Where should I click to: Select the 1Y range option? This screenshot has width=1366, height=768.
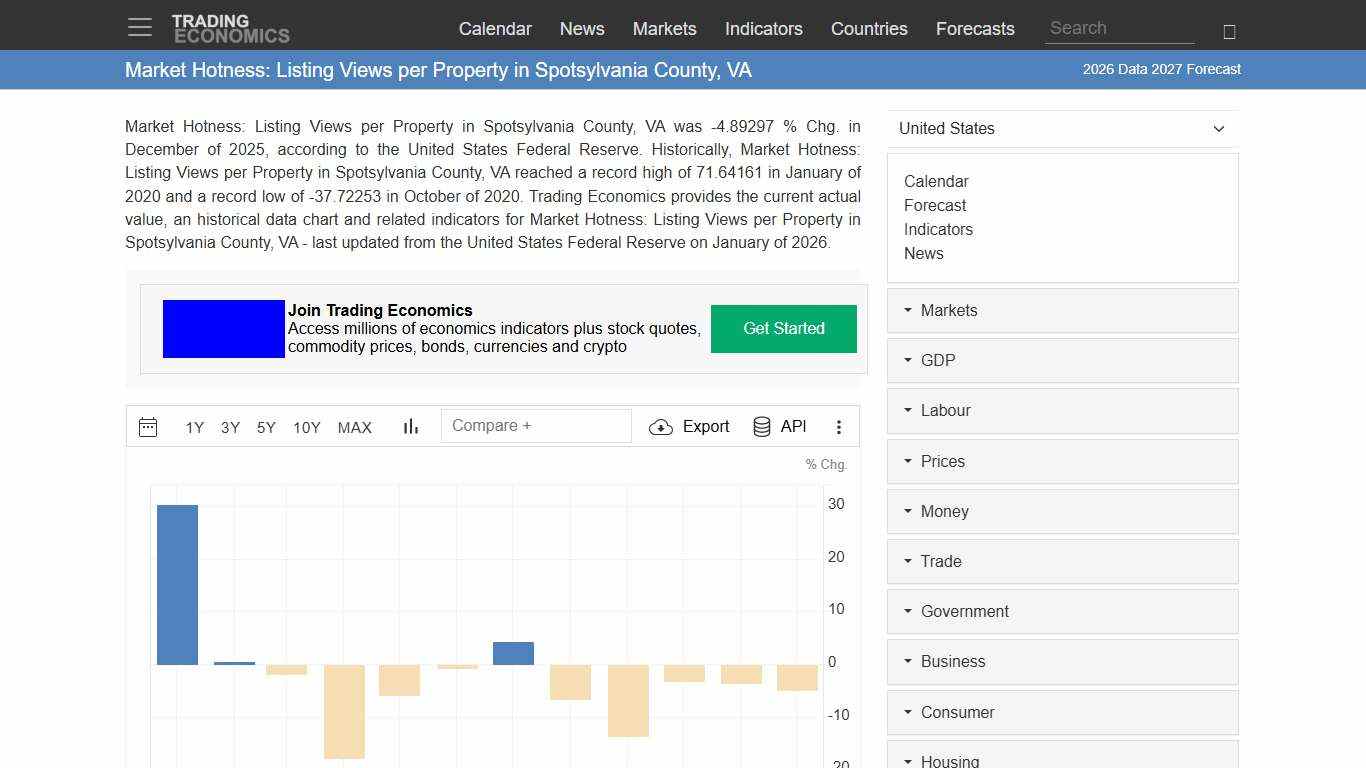click(195, 427)
